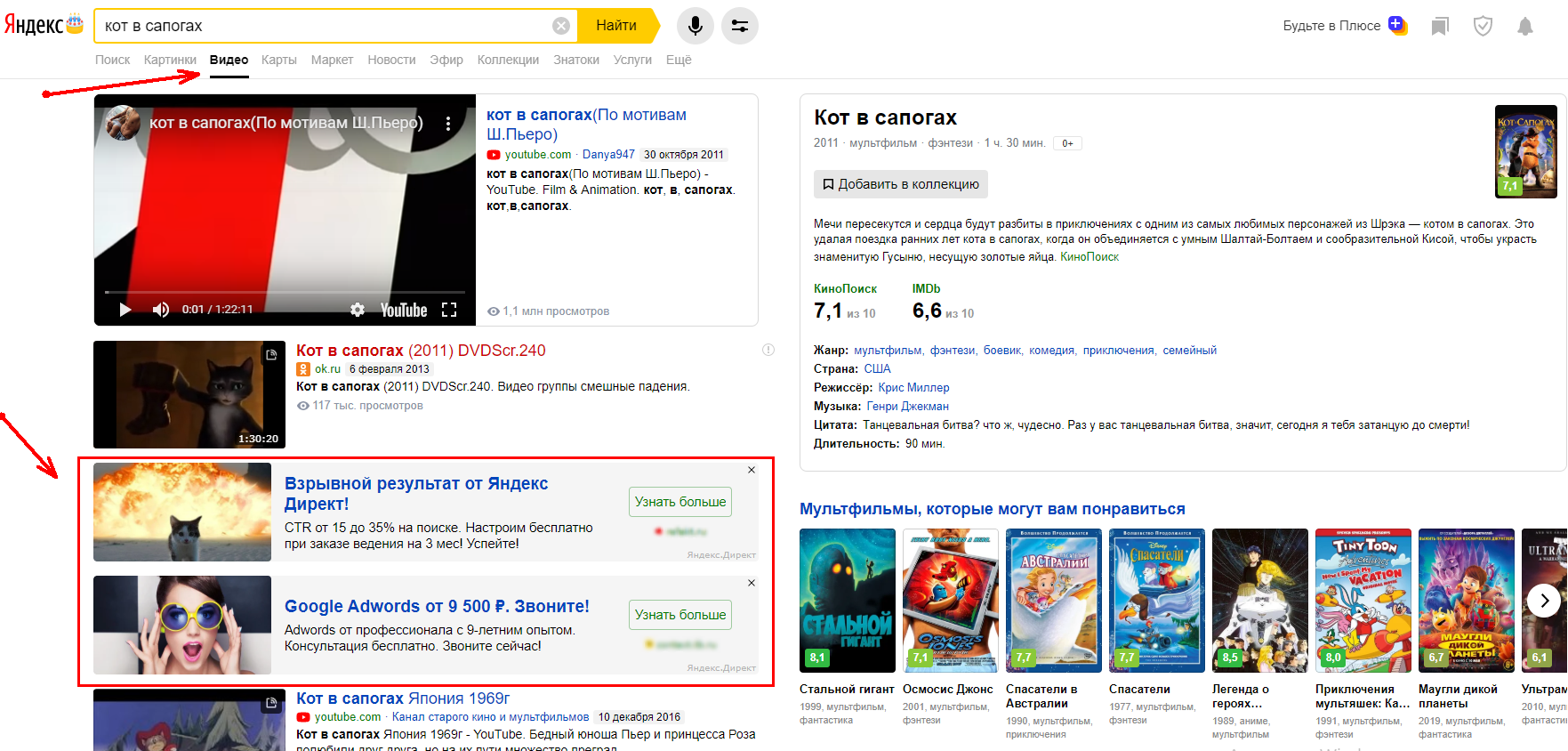
Task: Open Мультфильмы, которые могут вам понравиться heading
Action: 993,509
